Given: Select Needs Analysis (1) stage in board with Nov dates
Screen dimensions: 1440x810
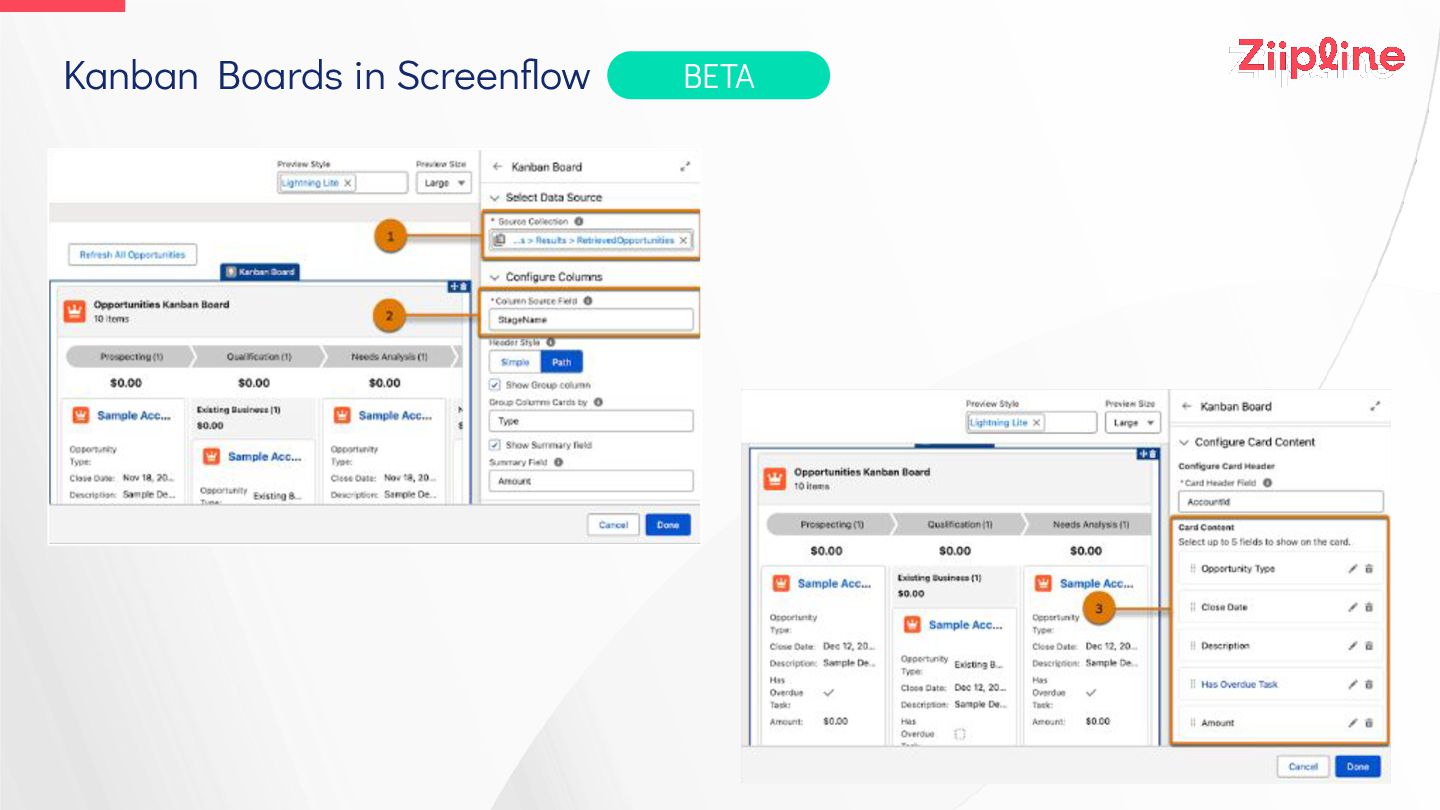Looking at the screenshot, I should [389, 356].
